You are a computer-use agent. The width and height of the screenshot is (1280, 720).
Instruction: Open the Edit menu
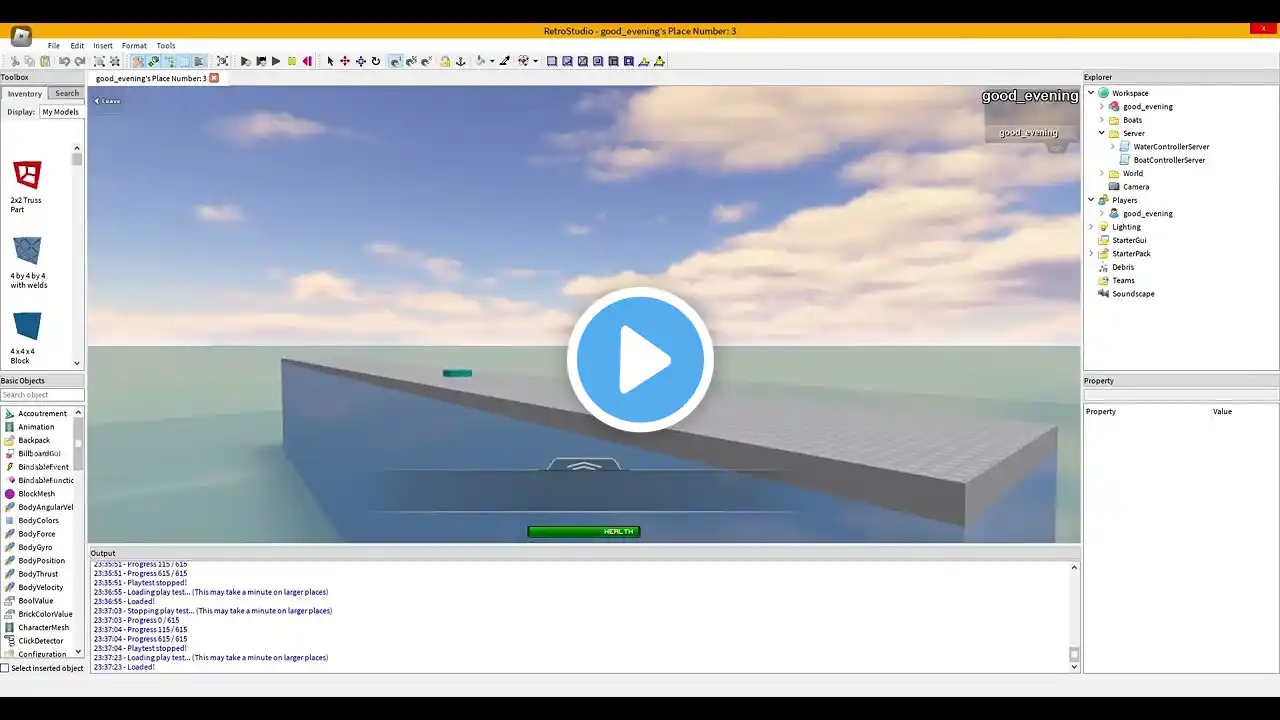point(77,46)
